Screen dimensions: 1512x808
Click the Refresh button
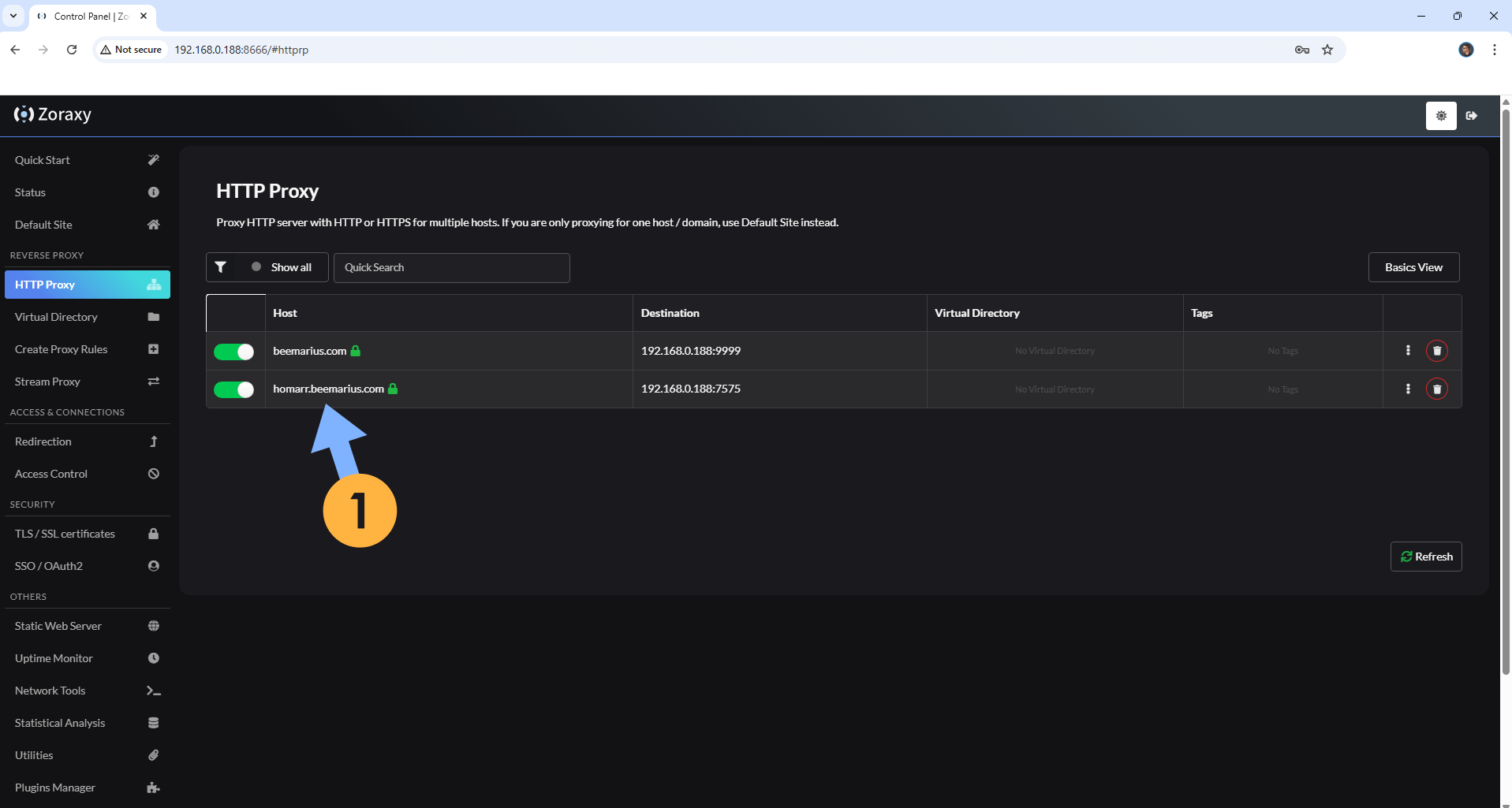coord(1426,556)
